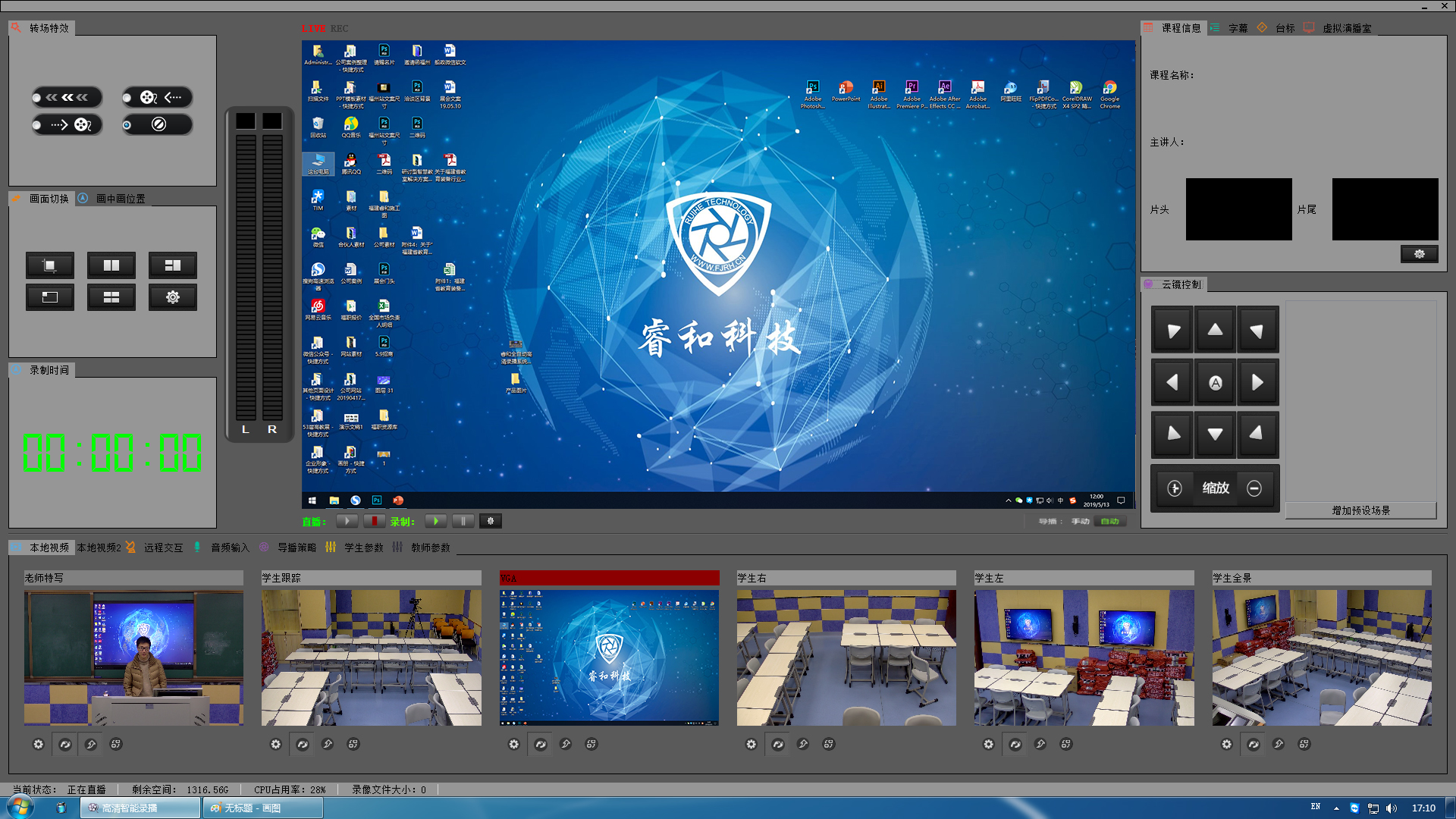Open the 云镜控制 tab
Viewport: 1456px width, 819px height.
tap(1174, 284)
